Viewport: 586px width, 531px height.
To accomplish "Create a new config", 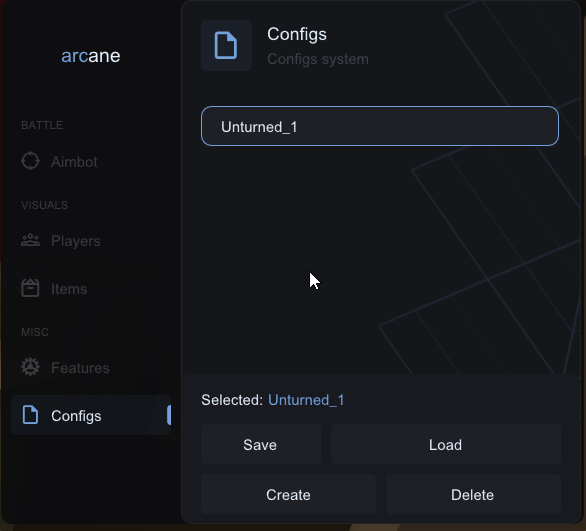I will point(289,494).
